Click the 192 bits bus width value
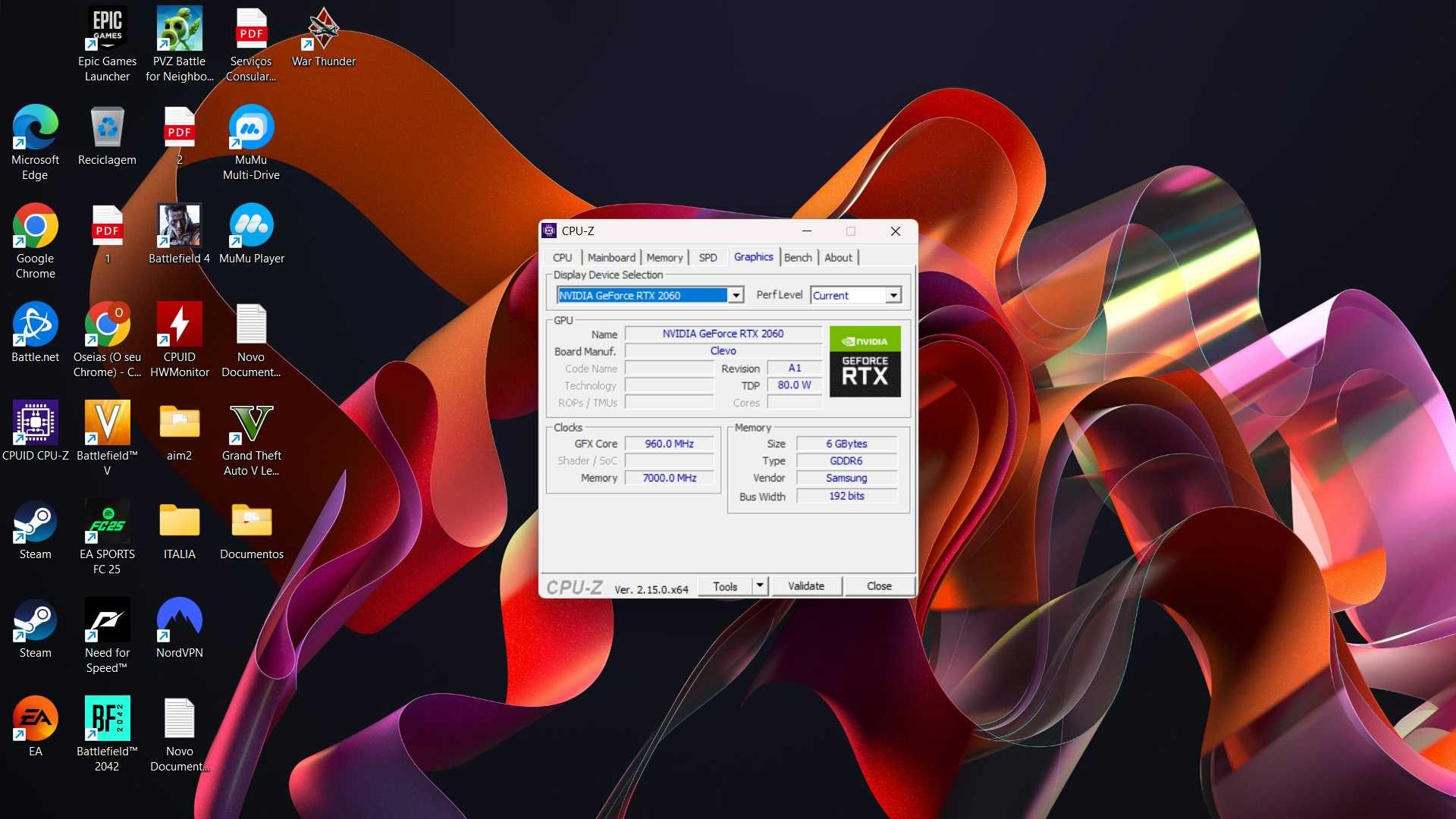The width and height of the screenshot is (1456, 819). coord(846,496)
